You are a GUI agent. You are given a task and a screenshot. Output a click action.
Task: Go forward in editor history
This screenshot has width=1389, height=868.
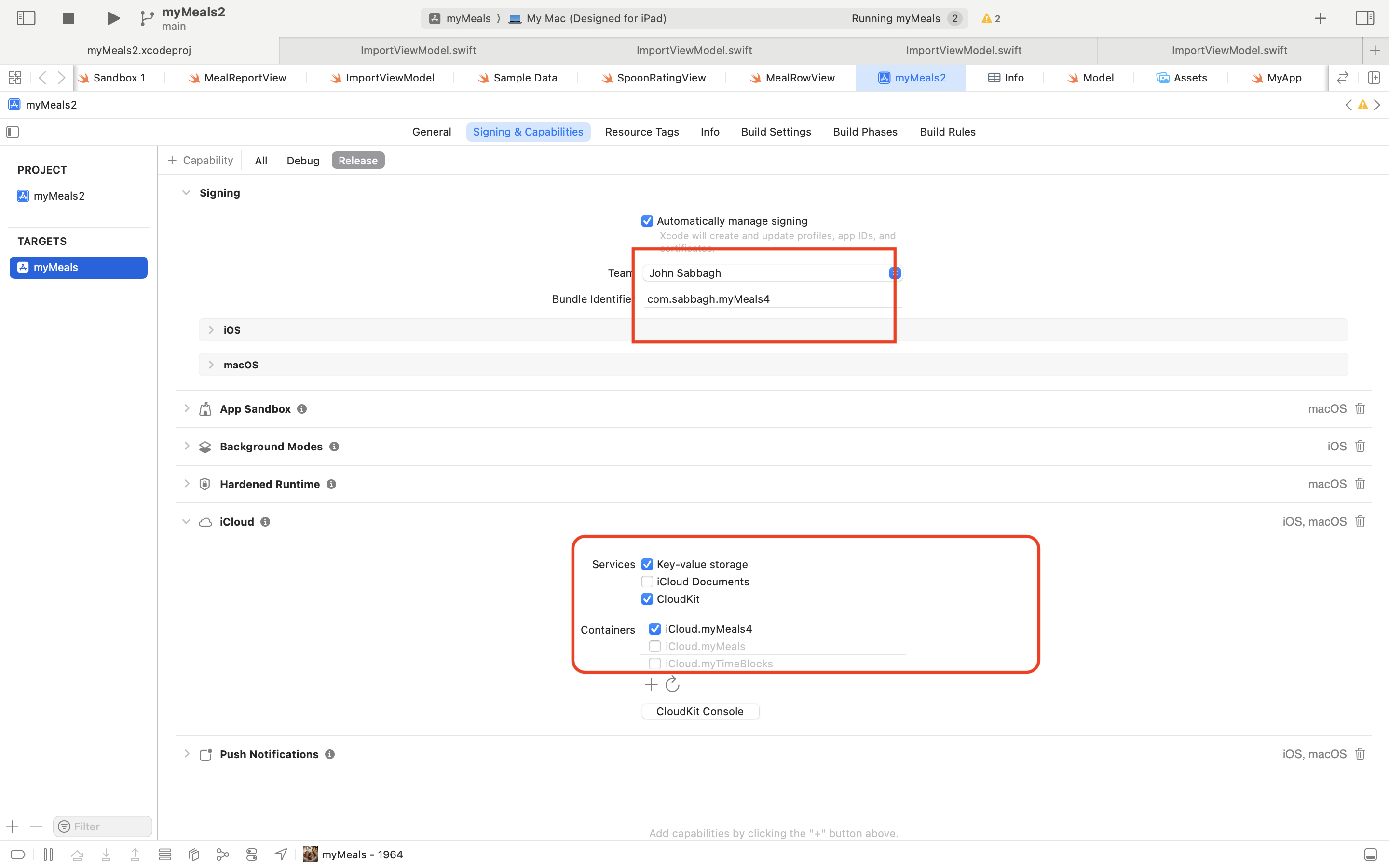(61, 78)
